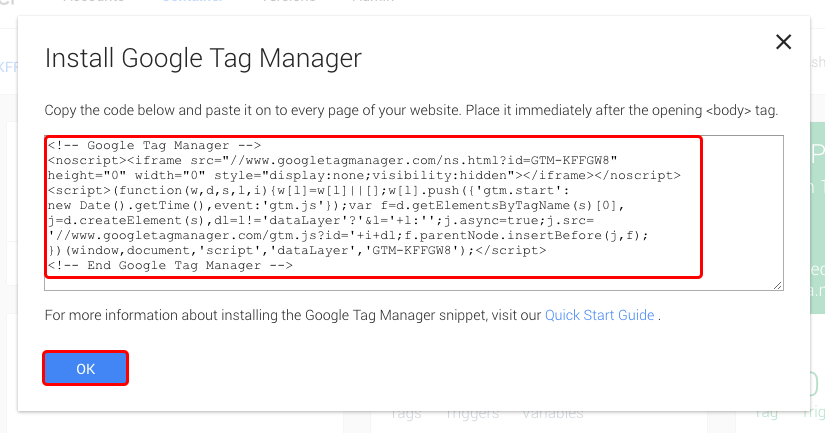
Task: Click the faded Triggers label behind dialog
Action: click(472, 415)
